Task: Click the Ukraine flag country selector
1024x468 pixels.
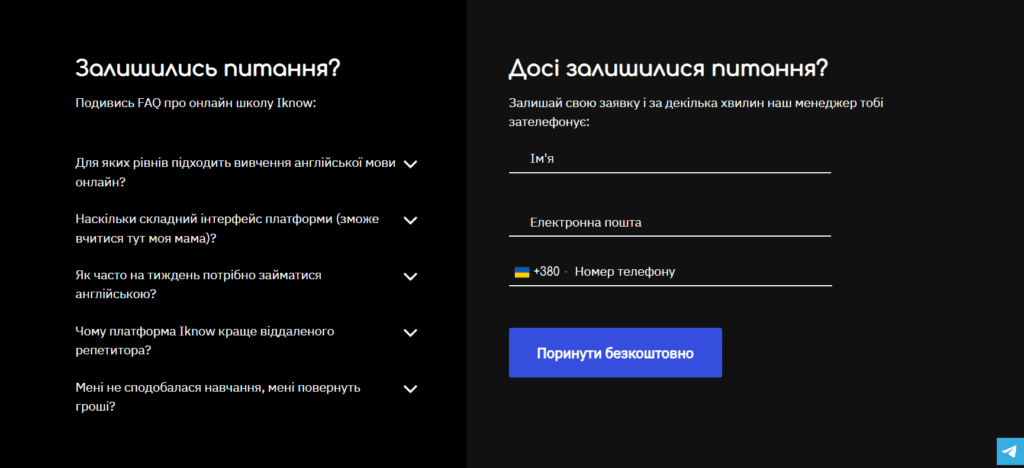Action: click(x=521, y=272)
